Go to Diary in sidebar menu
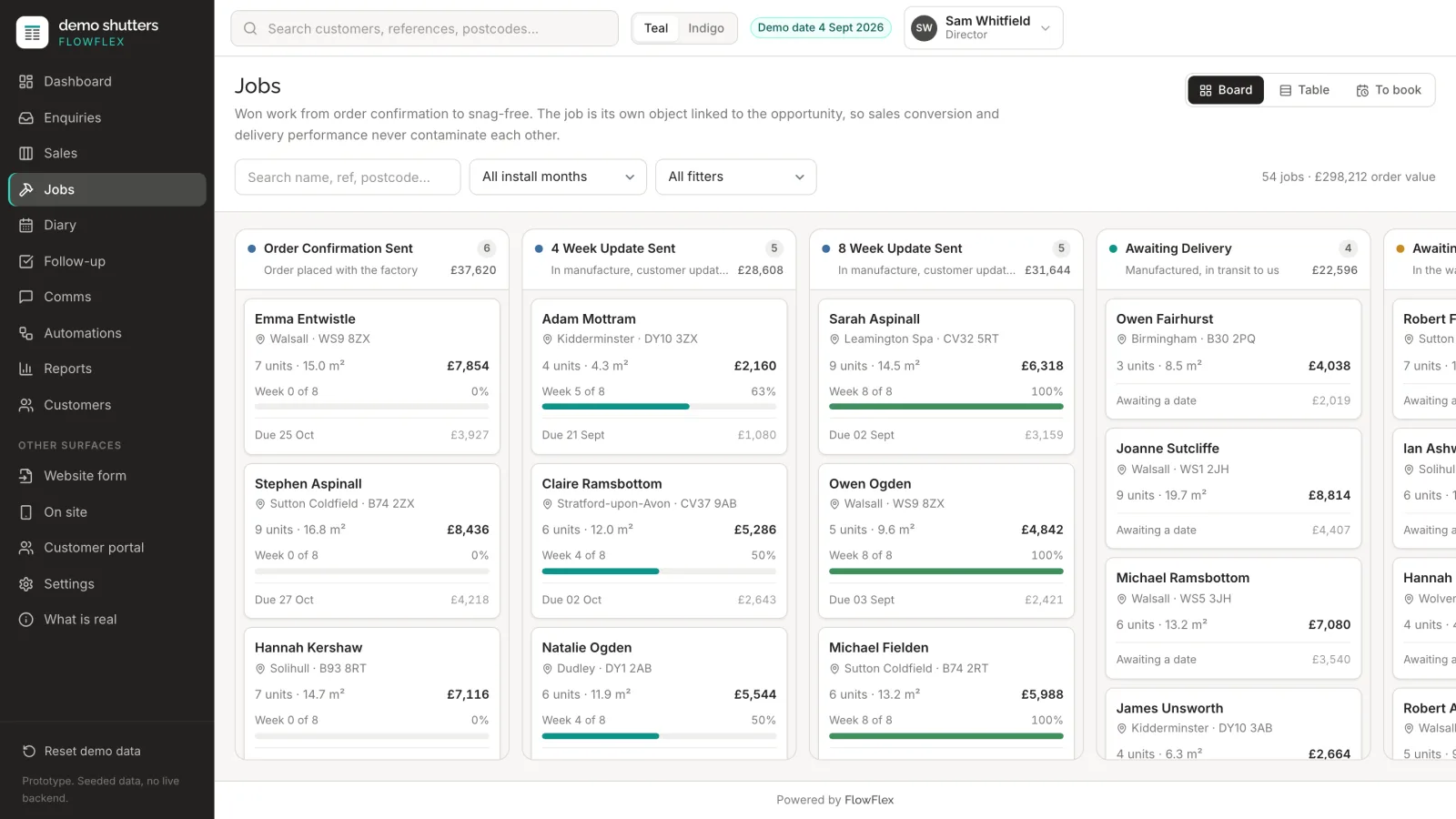Viewport: 1456px width, 819px height. pos(107,225)
